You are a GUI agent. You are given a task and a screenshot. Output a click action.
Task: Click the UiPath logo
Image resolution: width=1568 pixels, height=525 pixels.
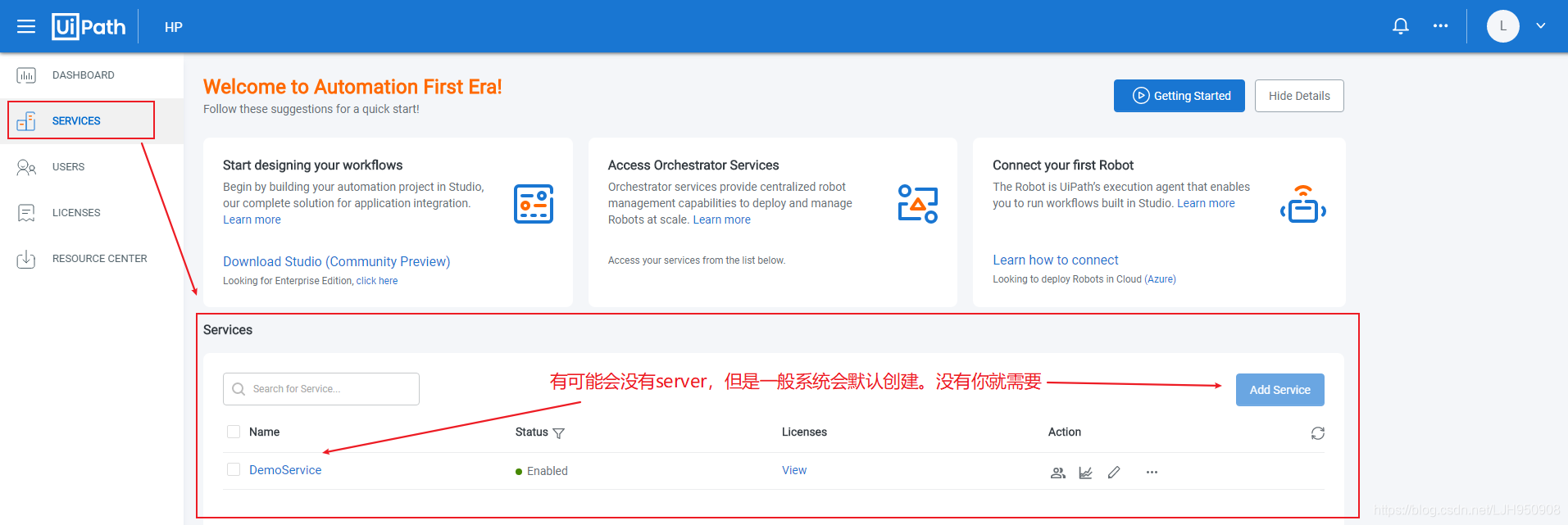pyautogui.click(x=89, y=26)
